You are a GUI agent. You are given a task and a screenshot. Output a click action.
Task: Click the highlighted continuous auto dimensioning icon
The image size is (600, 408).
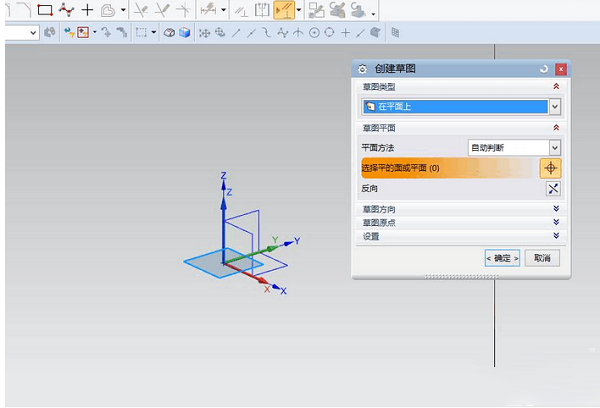[x=283, y=10]
